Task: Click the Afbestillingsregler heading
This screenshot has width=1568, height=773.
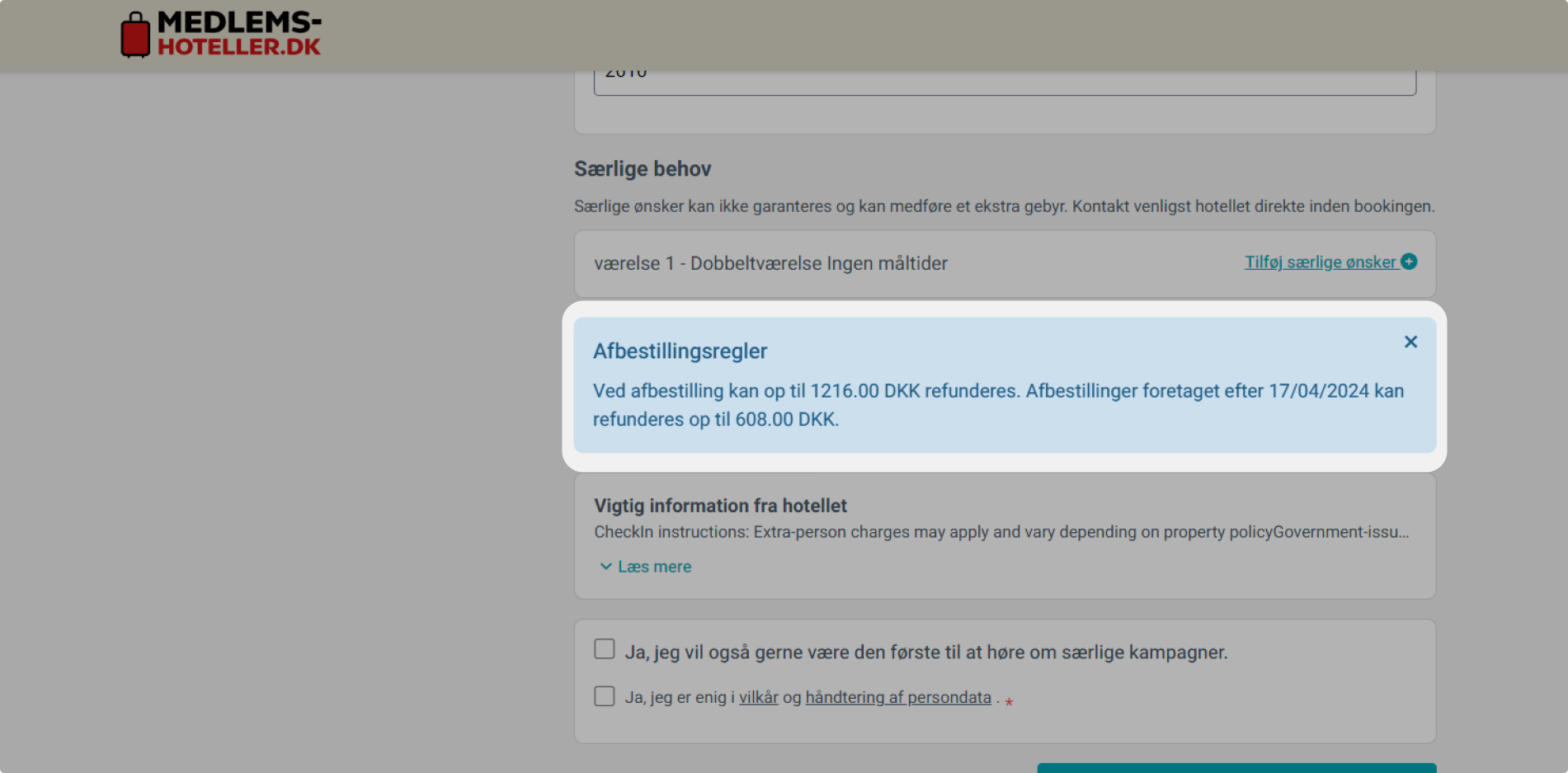Action: pyautogui.click(x=680, y=351)
